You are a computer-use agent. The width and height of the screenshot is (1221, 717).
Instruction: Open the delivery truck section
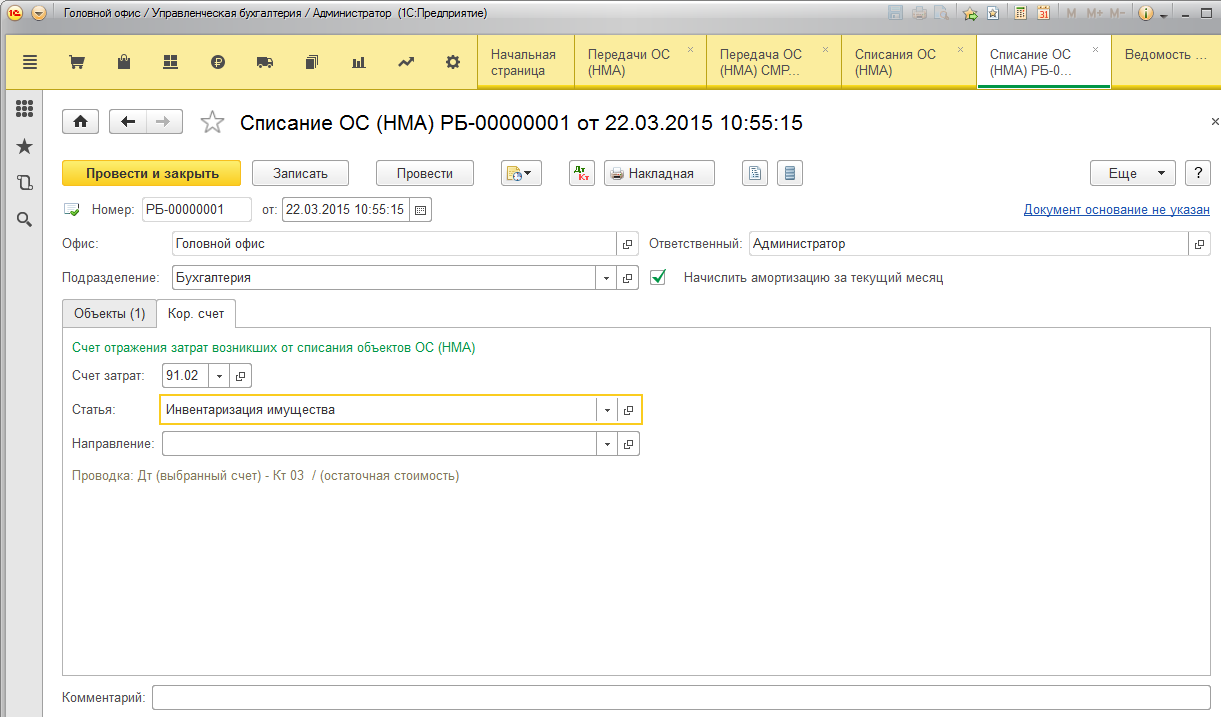(265, 62)
